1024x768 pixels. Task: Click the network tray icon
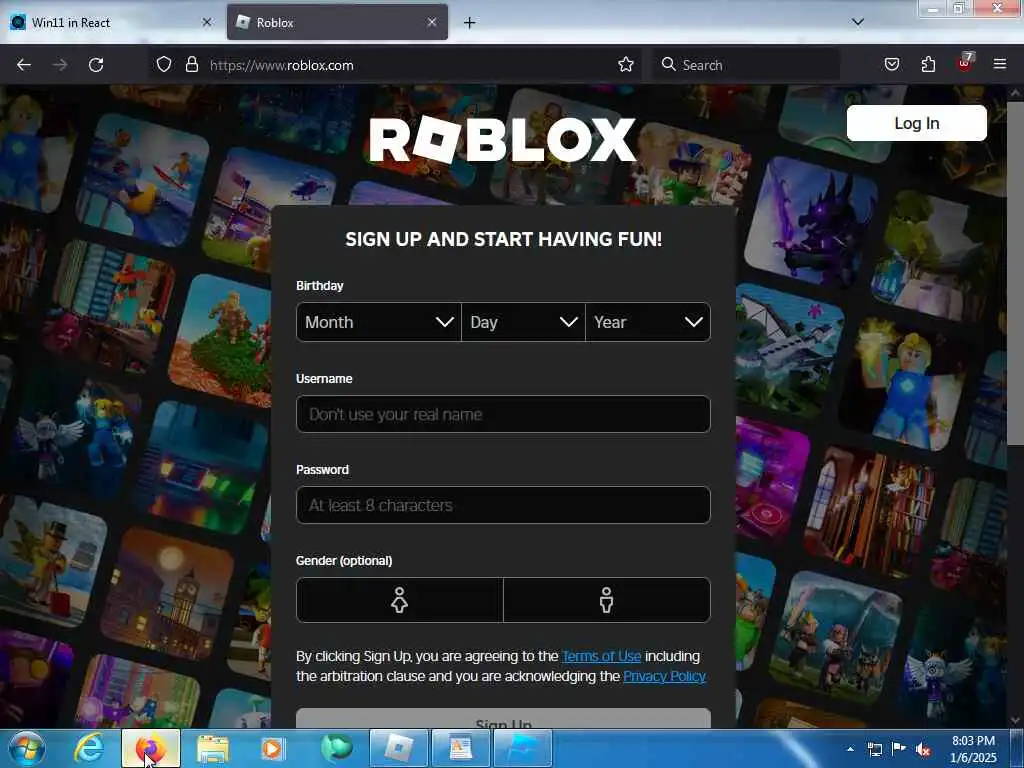click(874, 749)
